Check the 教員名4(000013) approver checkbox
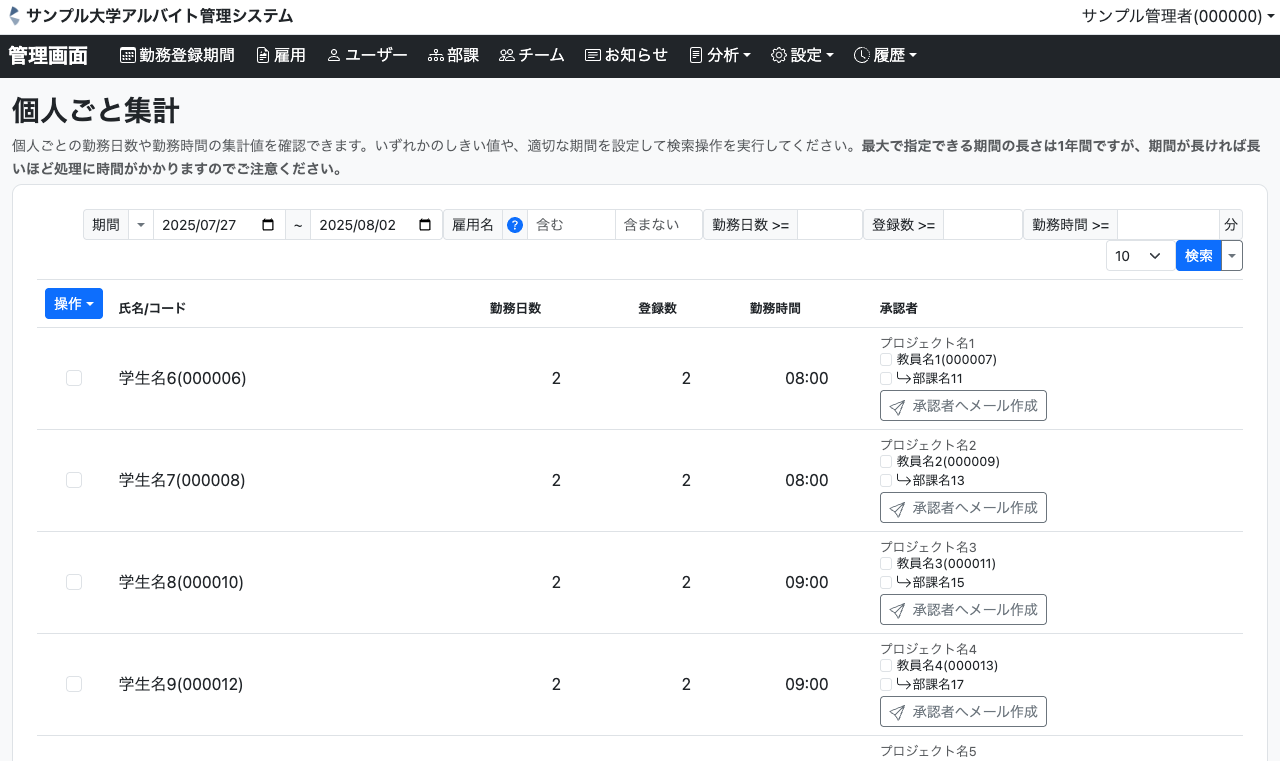 [886, 666]
